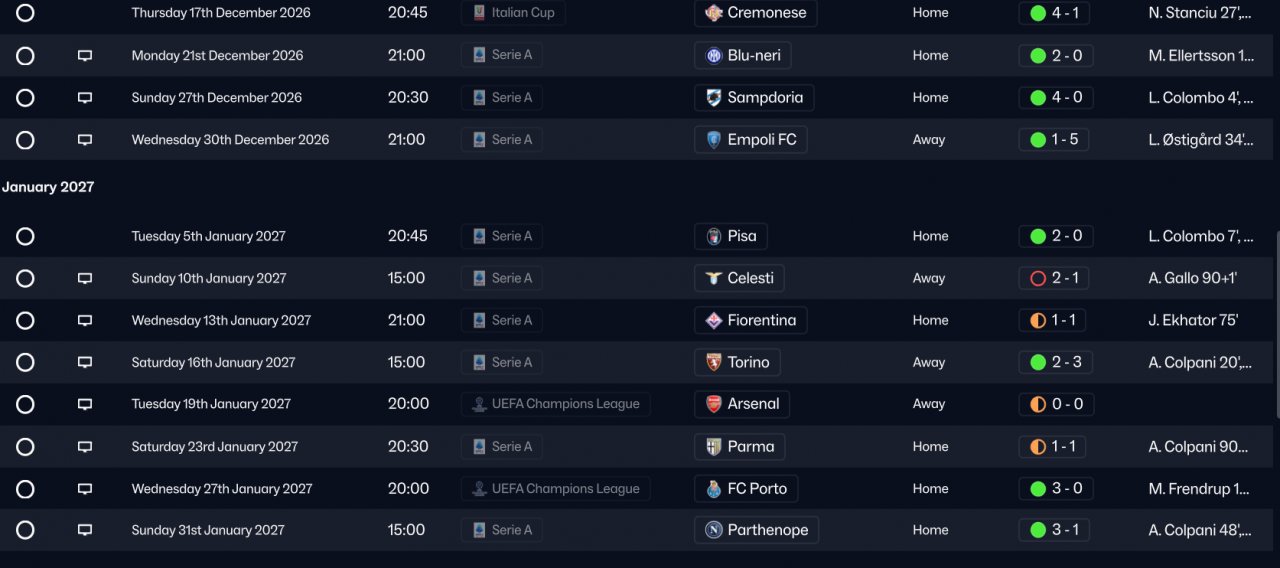Click the January 2027 month header

48,187
